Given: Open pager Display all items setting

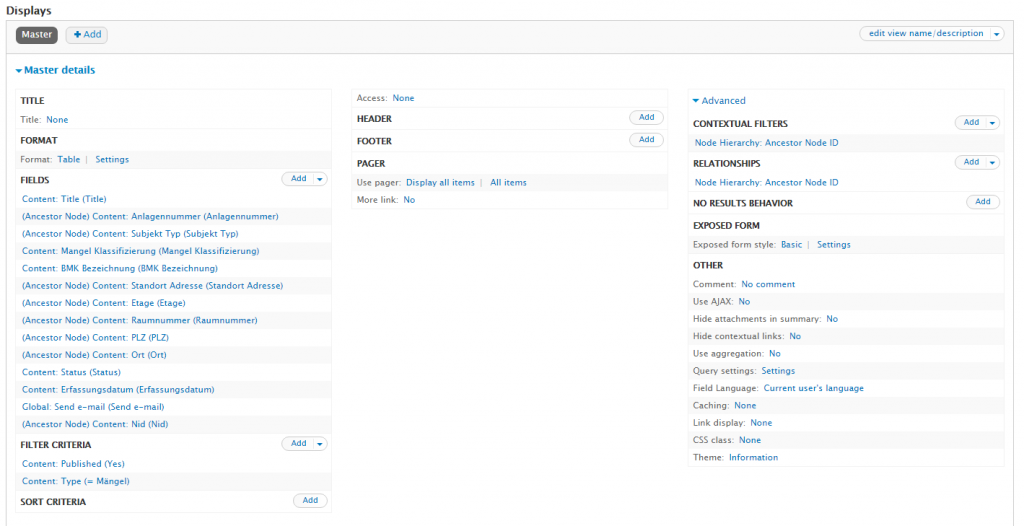Looking at the screenshot, I should 440,183.
